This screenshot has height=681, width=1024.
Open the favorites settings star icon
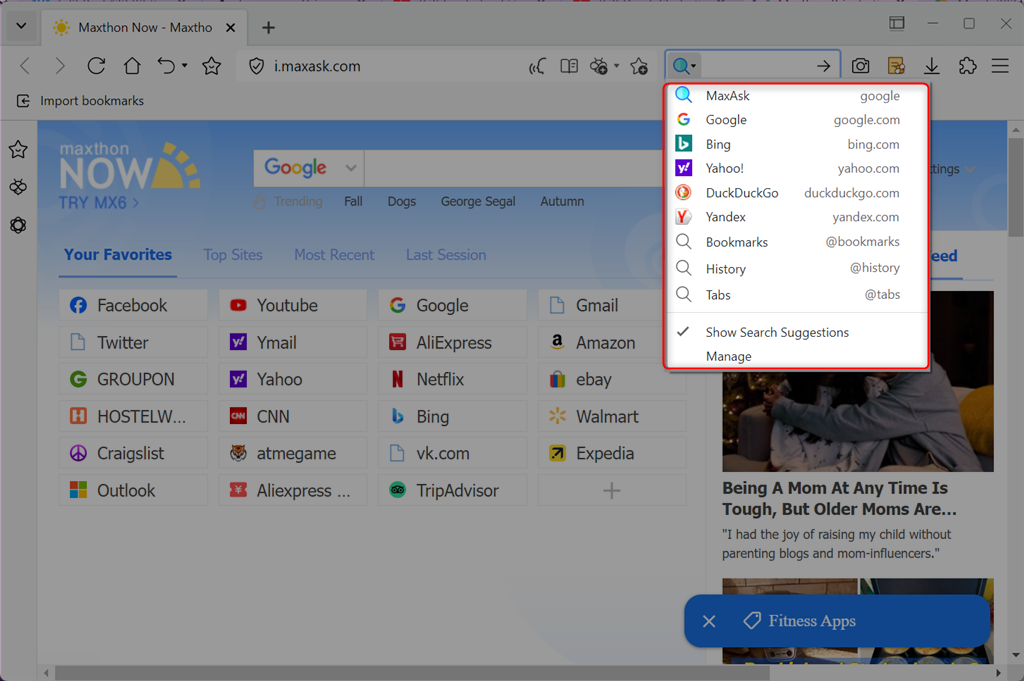[x=639, y=66]
